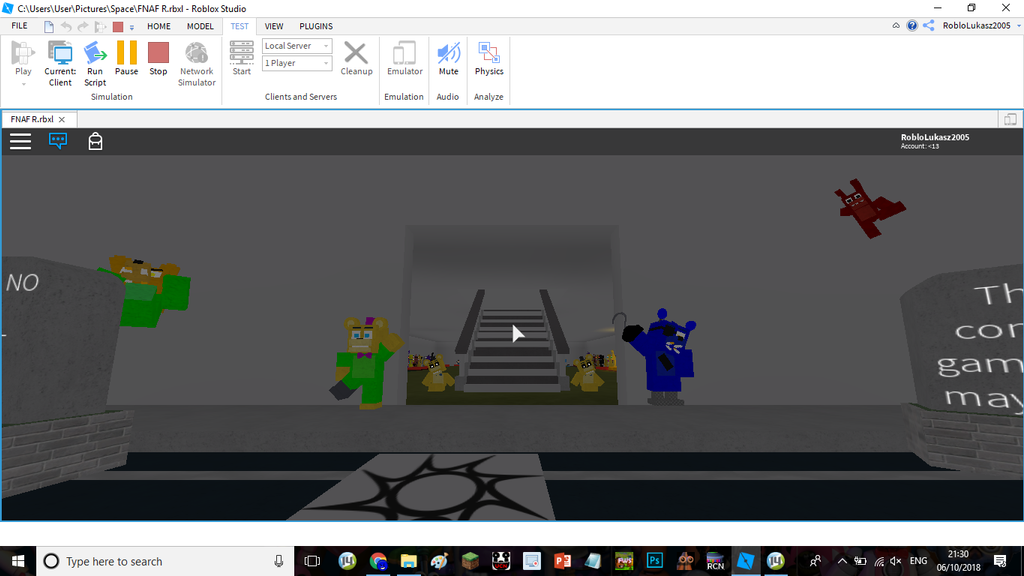Click the ENG language indicator
This screenshot has height=576, width=1024.
point(918,561)
